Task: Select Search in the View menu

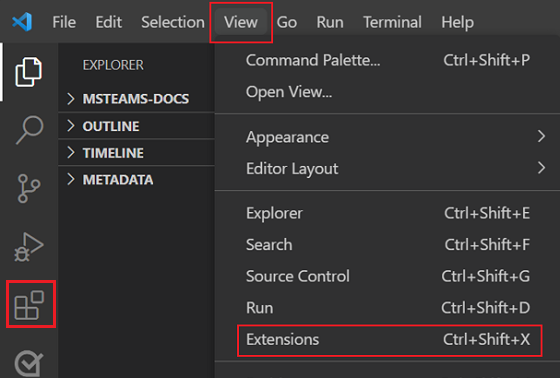Action: point(388,245)
